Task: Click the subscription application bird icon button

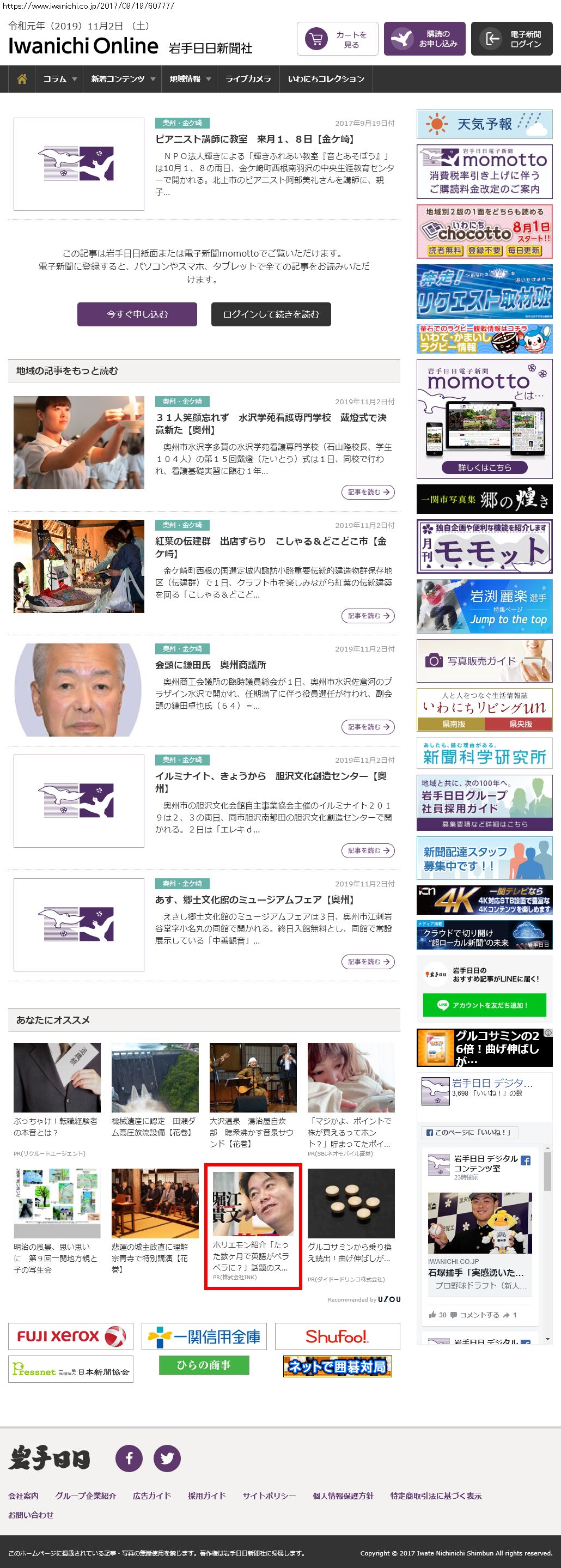Action: pyautogui.click(x=424, y=39)
